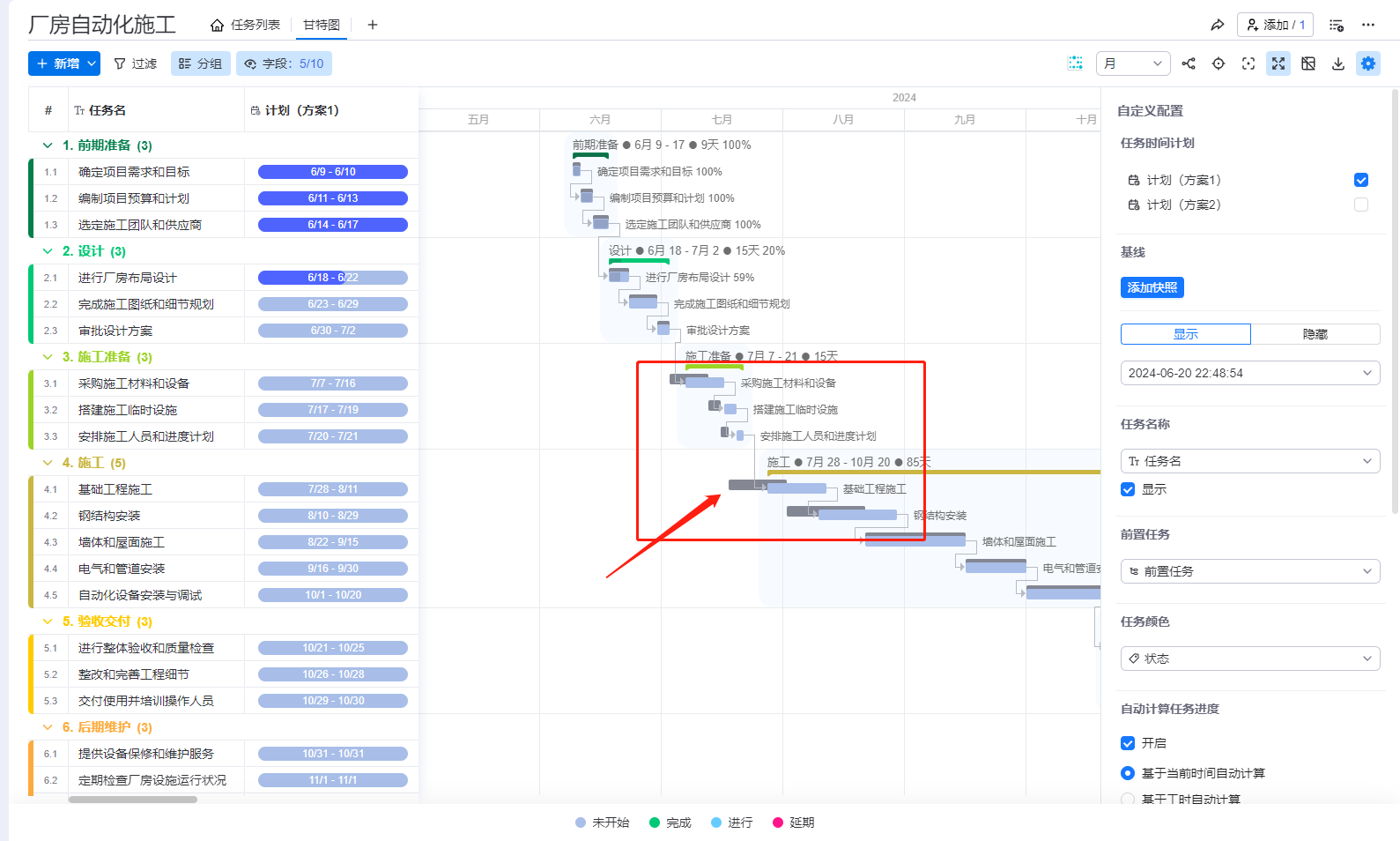Collapse the 5. 验收交付 group
The height and width of the screenshot is (841, 1400).
pos(48,621)
